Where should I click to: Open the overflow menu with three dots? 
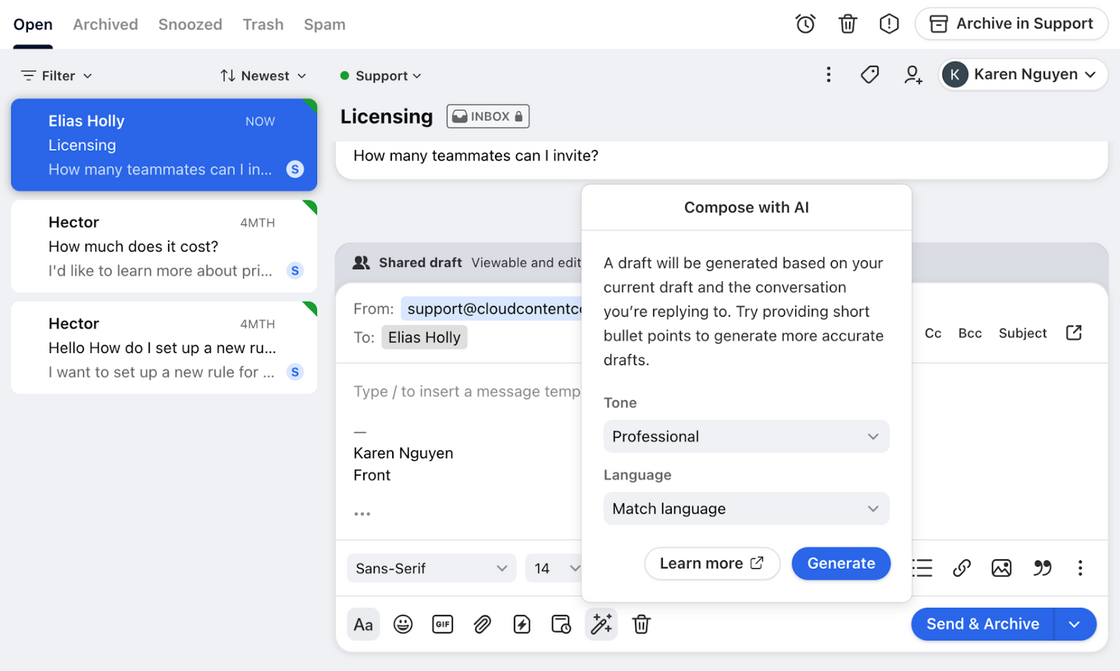[x=828, y=74]
